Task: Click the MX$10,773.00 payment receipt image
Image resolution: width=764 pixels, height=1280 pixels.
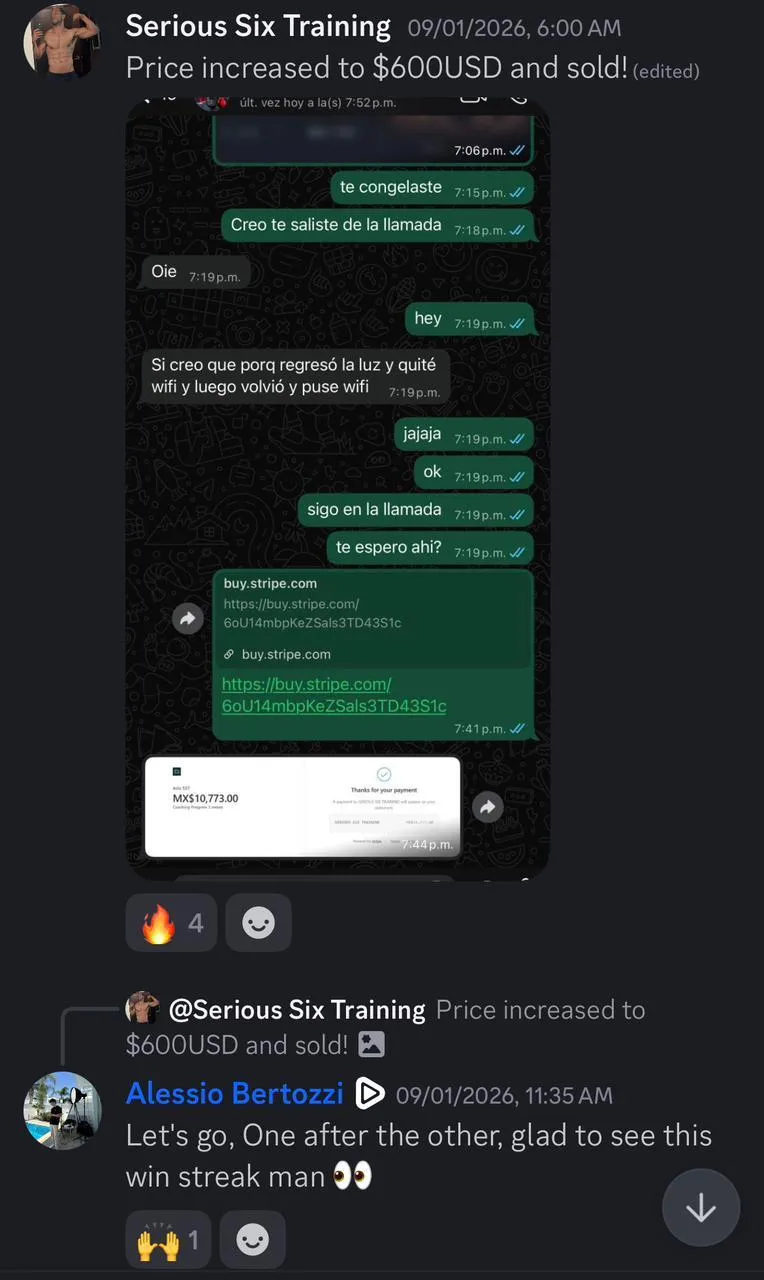Action: (302, 807)
